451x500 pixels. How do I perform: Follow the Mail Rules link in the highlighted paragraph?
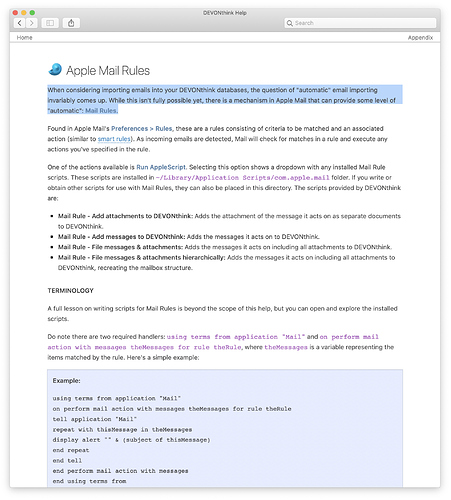101,111
